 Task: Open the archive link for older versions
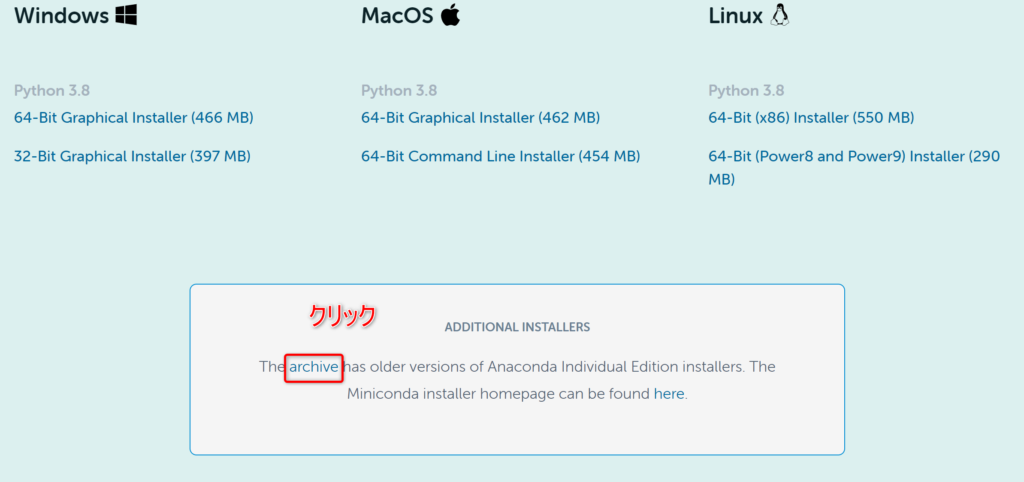[x=314, y=367]
